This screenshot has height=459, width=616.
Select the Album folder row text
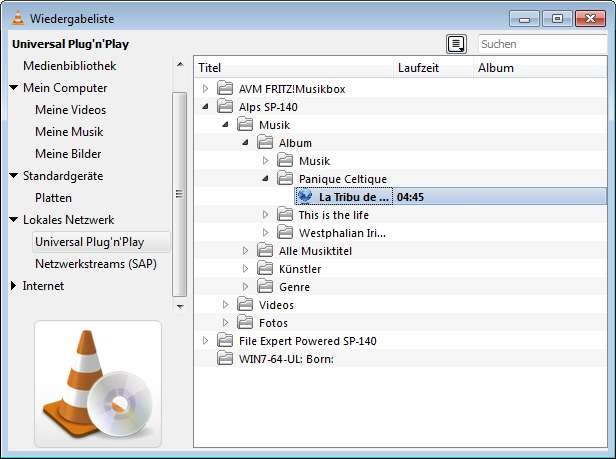[x=295, y=143]
